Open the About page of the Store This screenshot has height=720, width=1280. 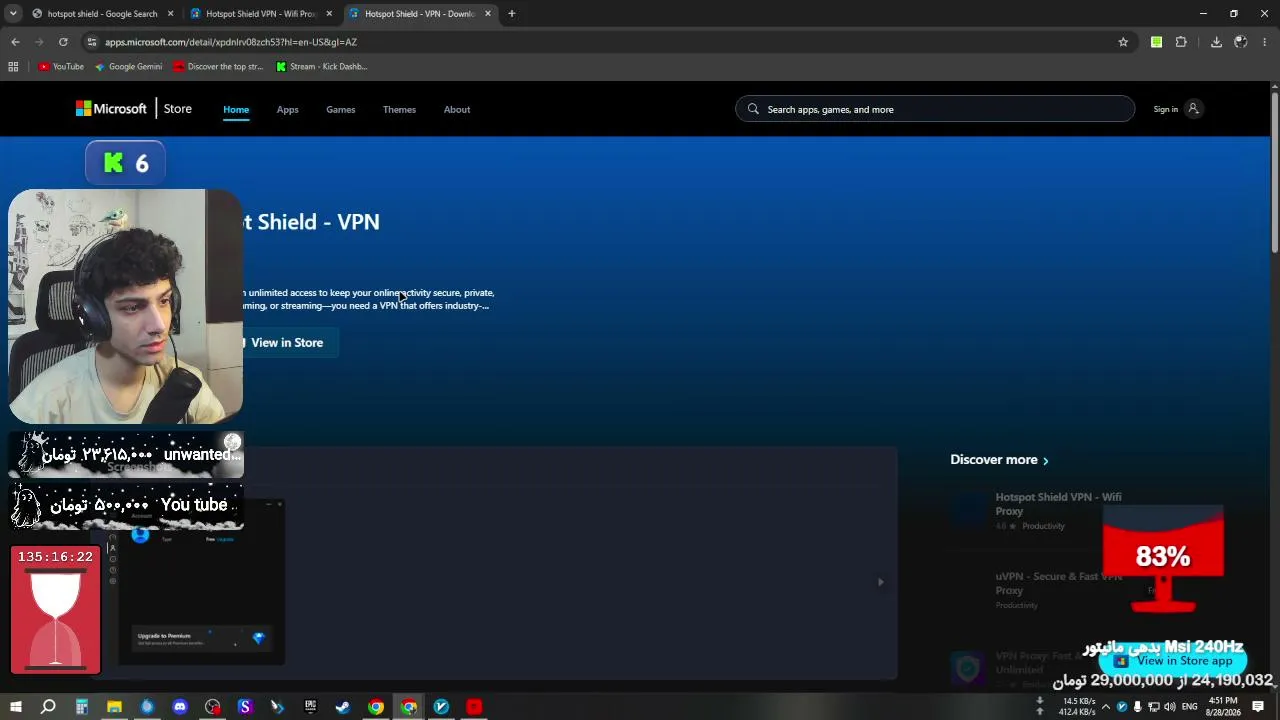tap(457, 109)
